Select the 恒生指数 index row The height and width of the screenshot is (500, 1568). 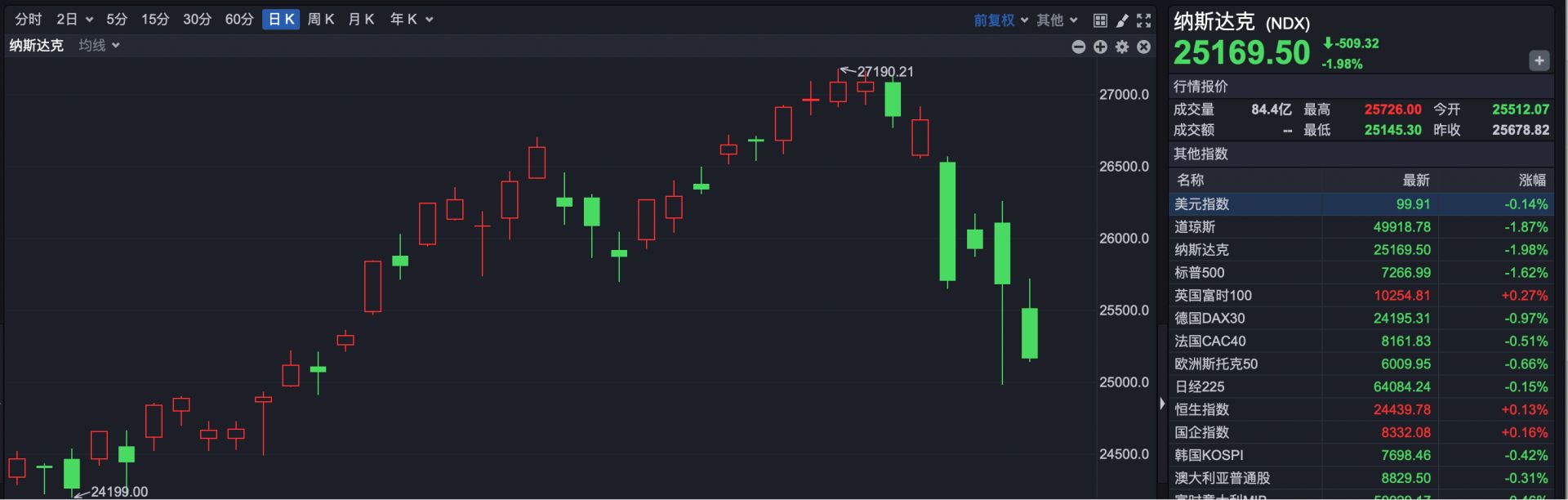[x=1361, y=410]
